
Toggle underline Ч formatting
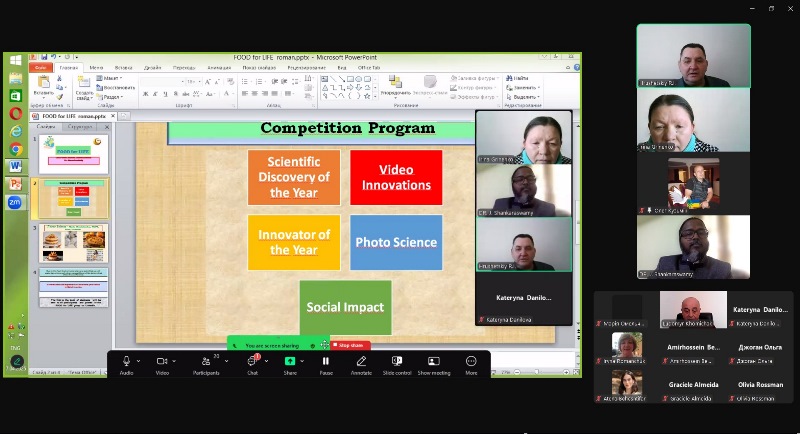point(165,94)
